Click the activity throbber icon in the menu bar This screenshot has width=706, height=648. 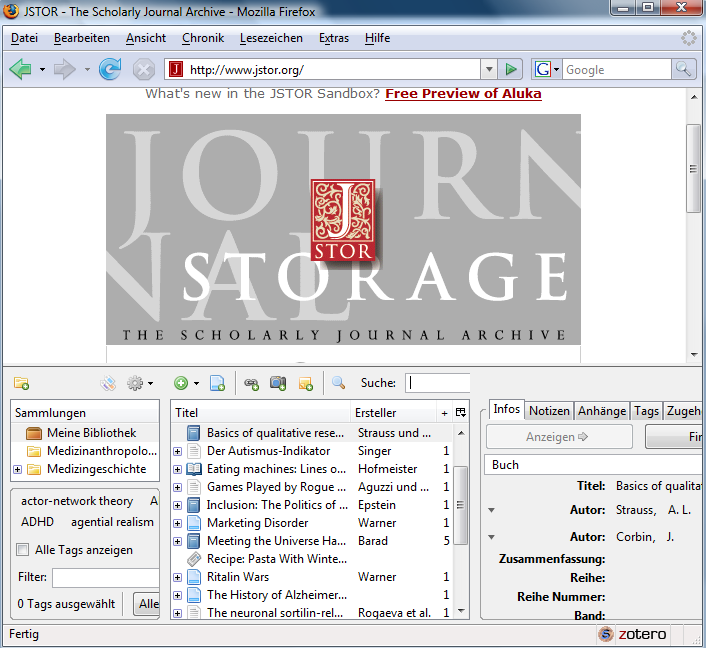tap(688, 38)
